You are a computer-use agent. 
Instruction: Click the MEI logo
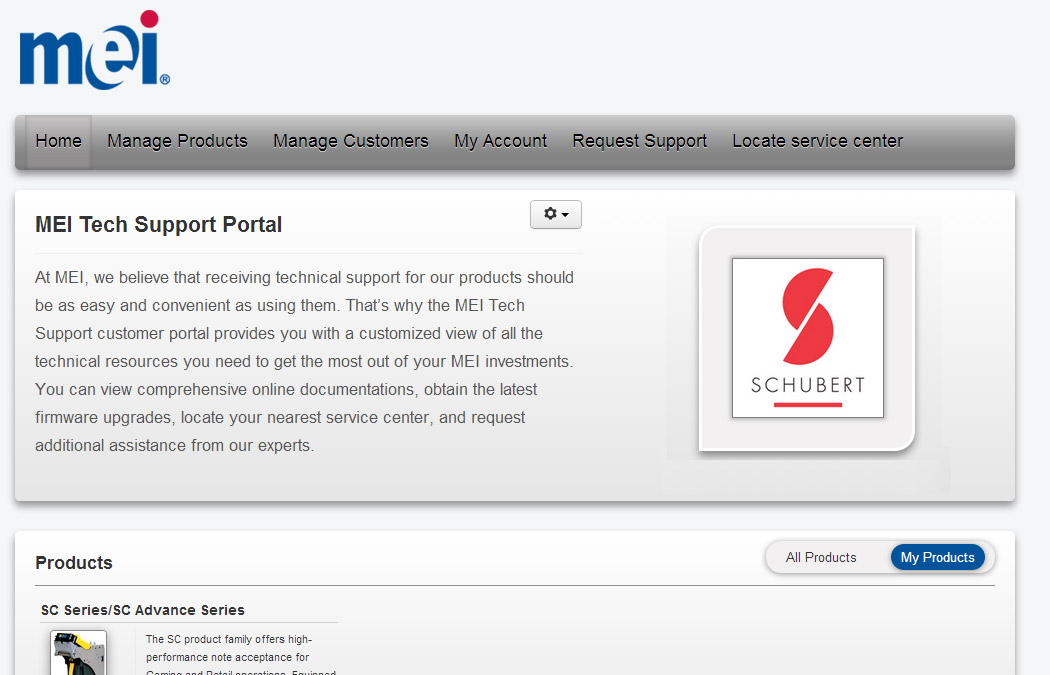(x=93, y=52)
